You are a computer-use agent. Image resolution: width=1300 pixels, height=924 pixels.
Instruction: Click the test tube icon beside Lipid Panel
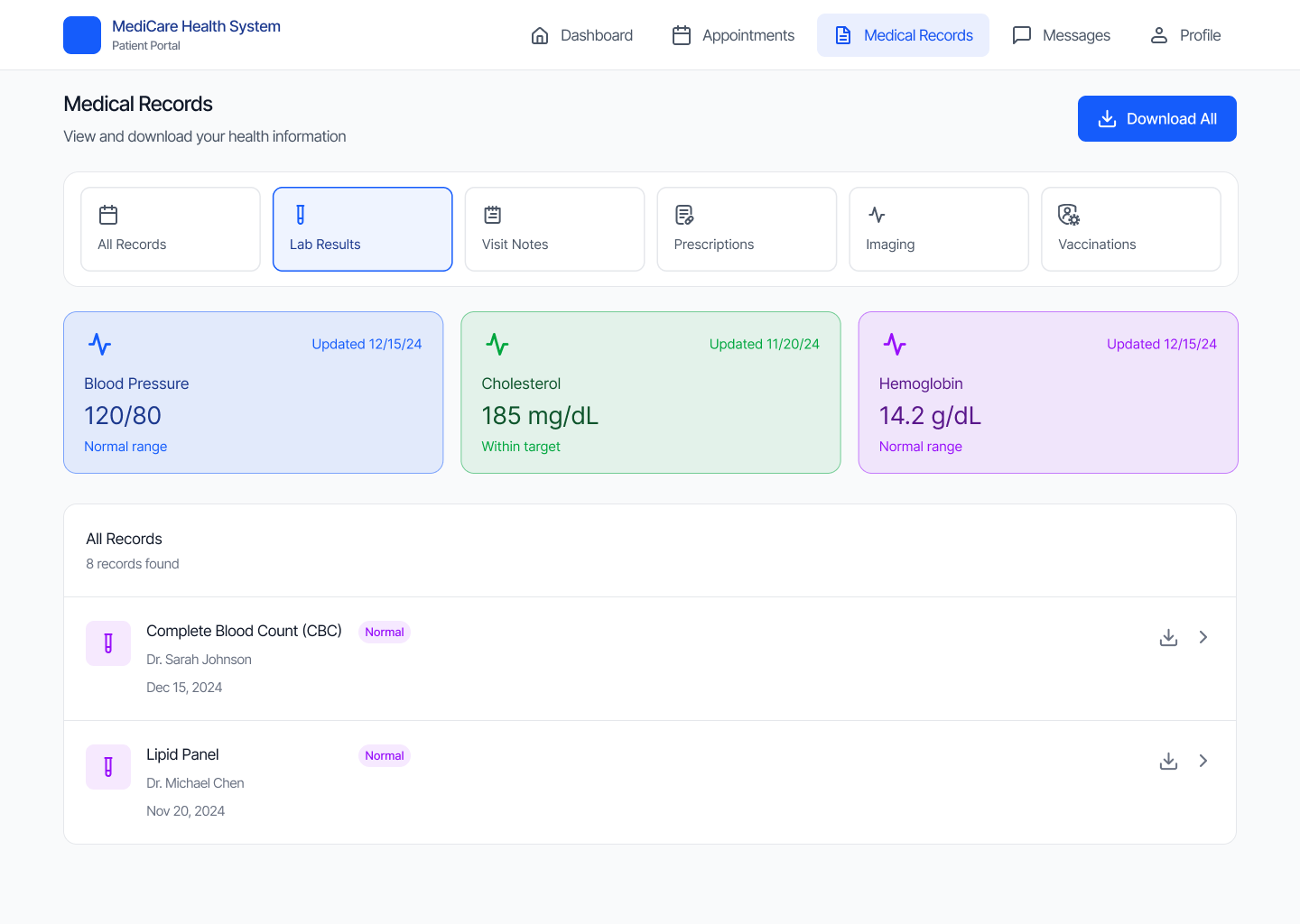coord(108,767)
